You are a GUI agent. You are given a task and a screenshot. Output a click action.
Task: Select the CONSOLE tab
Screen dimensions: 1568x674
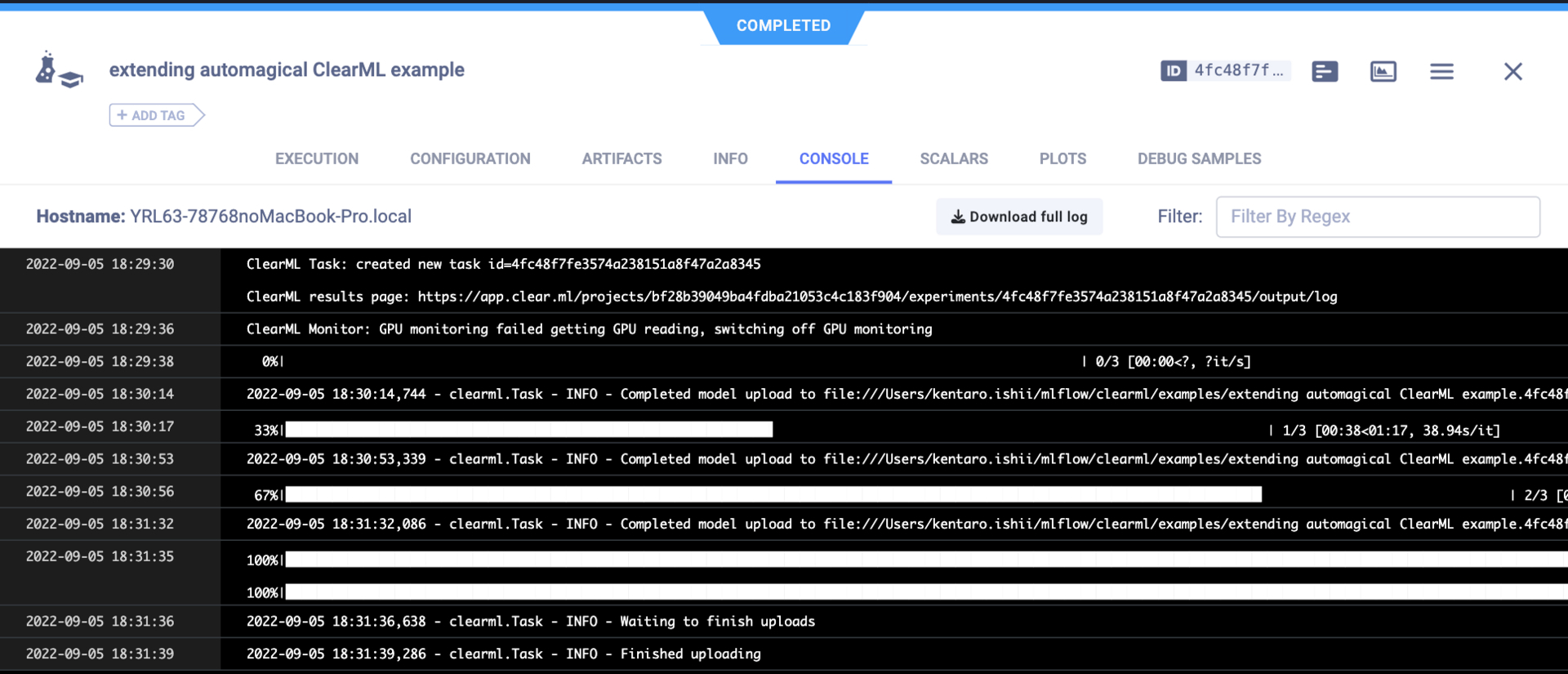click(x=834, y=158)
